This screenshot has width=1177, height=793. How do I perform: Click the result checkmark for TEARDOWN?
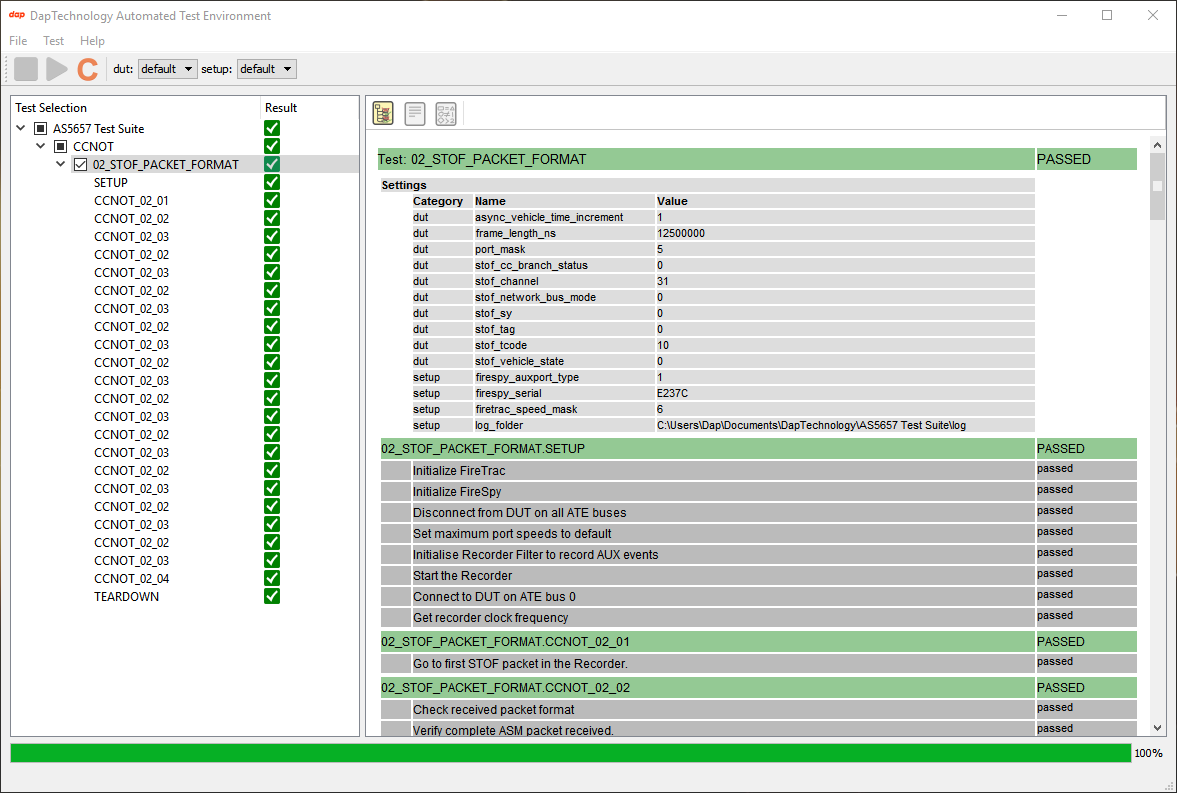[272, 596]
